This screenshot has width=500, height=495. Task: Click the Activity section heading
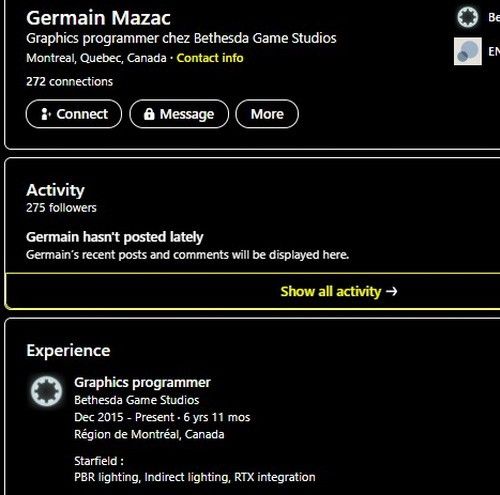[55, 190]
